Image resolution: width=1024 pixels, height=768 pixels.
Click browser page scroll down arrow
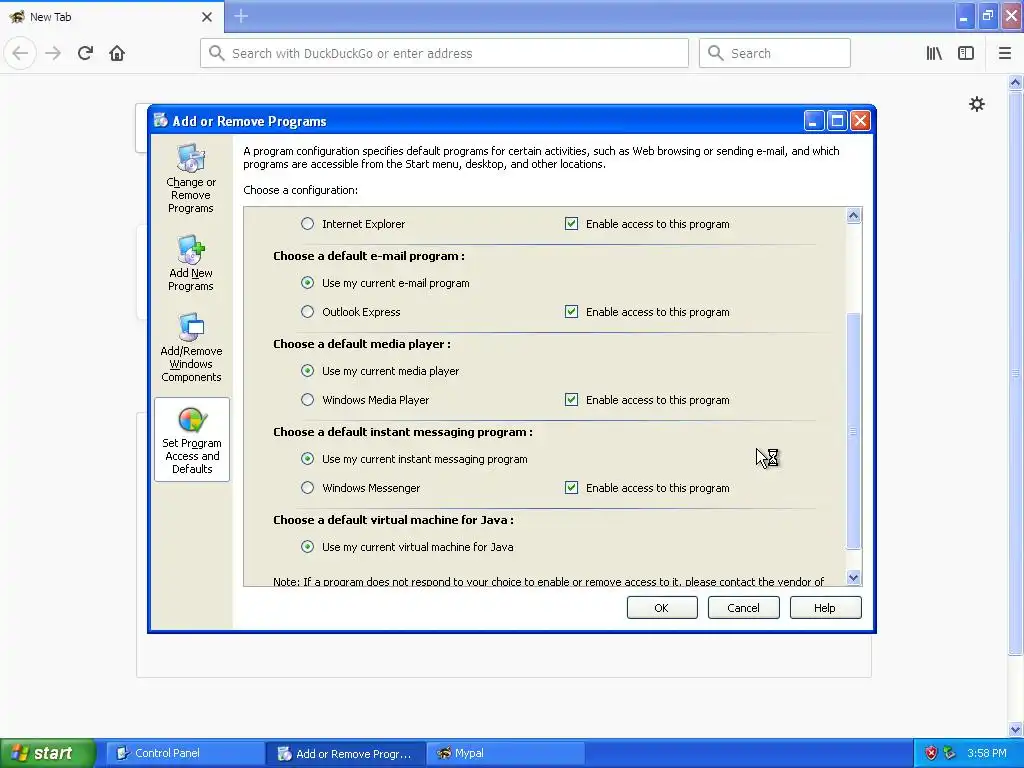click(x=1015, y=729)
